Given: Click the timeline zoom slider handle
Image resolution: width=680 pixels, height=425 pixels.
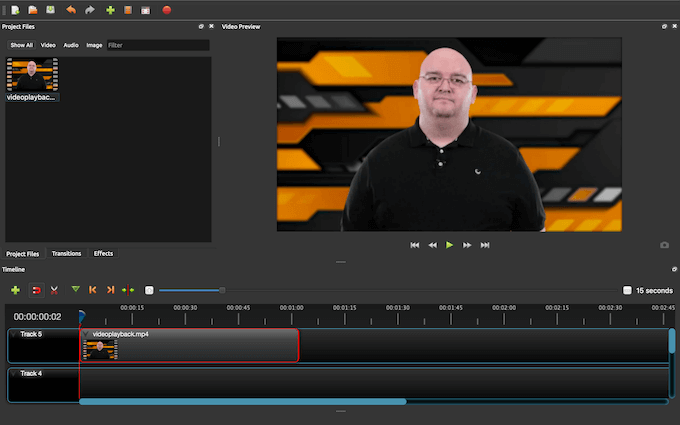Looking at the screenshot, I should pos(222,290).
